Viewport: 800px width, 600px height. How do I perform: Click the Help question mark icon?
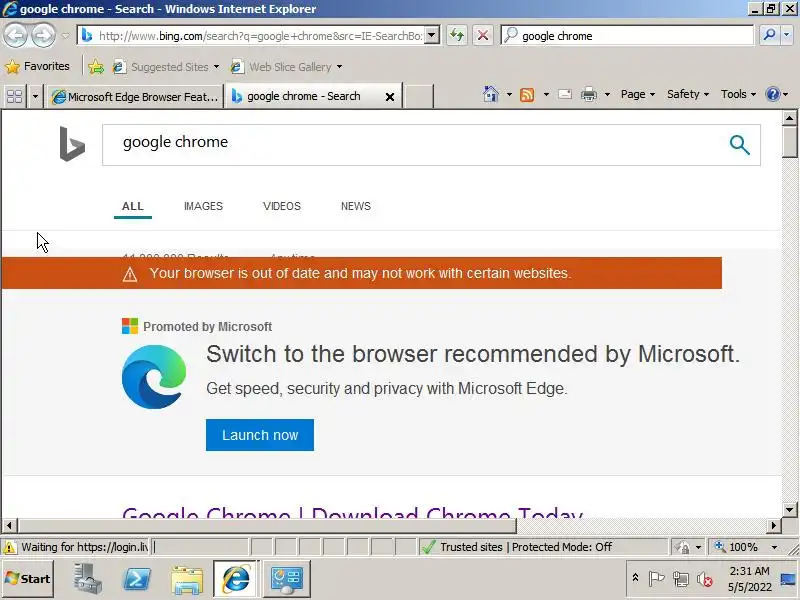(773, 94)
